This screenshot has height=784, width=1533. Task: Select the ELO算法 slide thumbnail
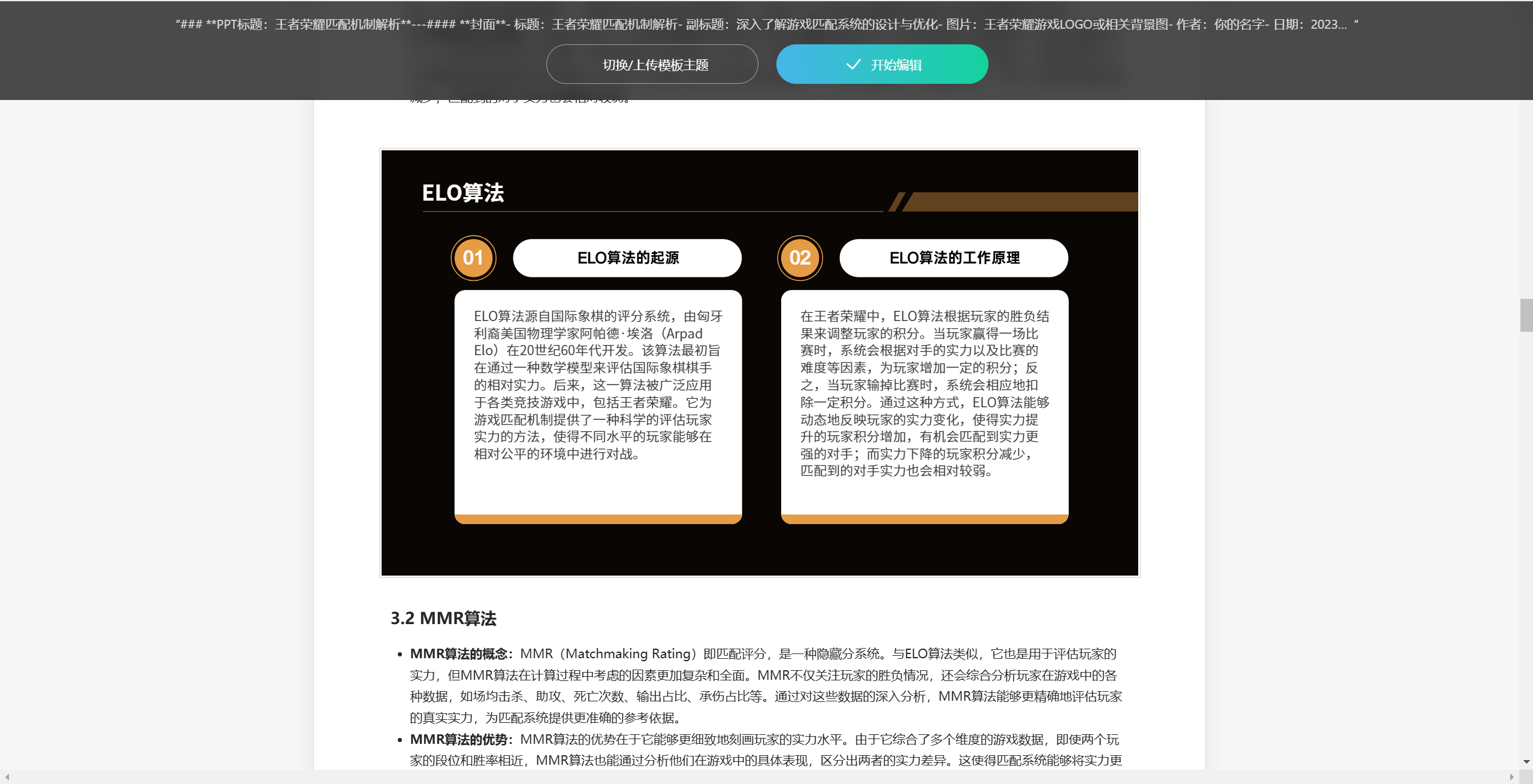coord(760,363)
